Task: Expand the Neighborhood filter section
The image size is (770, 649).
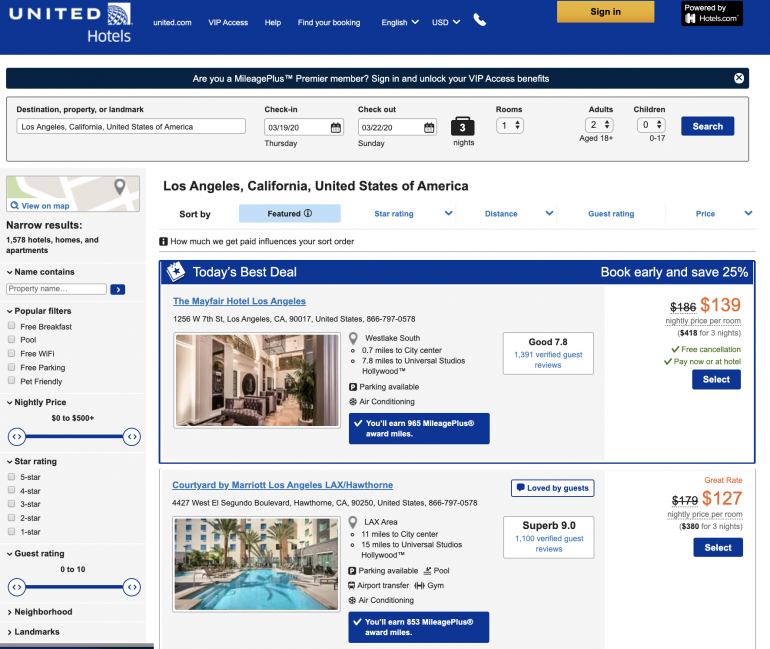Action: click(x=43, y=612)
